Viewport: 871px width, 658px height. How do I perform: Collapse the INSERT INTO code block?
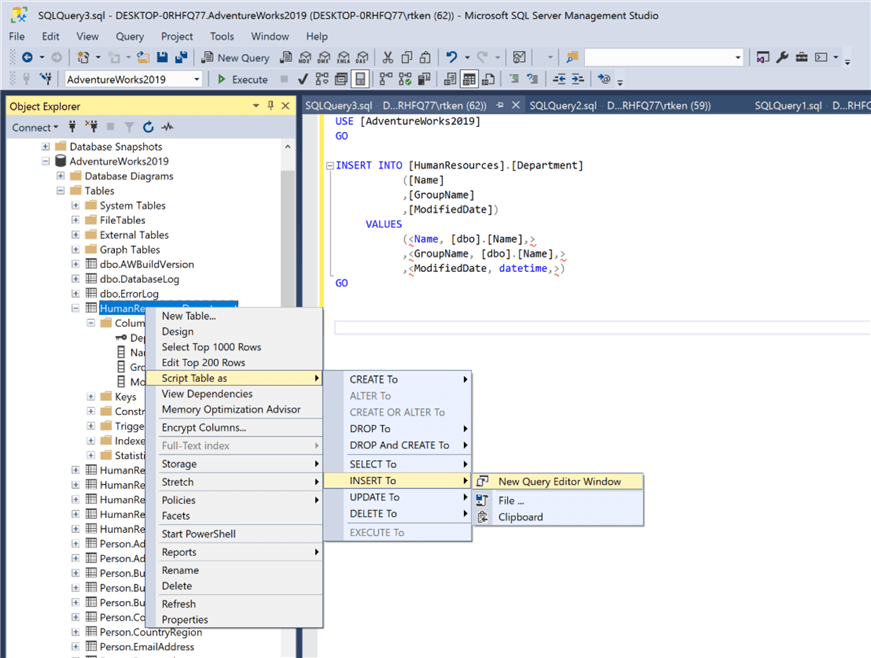tap(330, 165)
